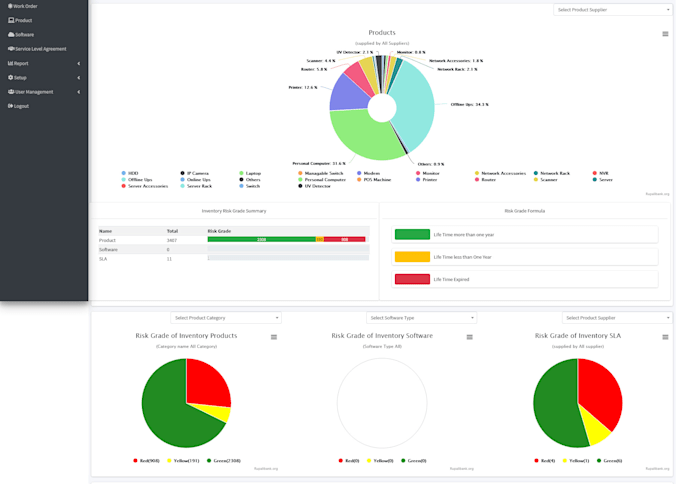Viewport: 680px width, 484px height.
Task: Open the Product menu item in sidebar
Action: (20, 20)
